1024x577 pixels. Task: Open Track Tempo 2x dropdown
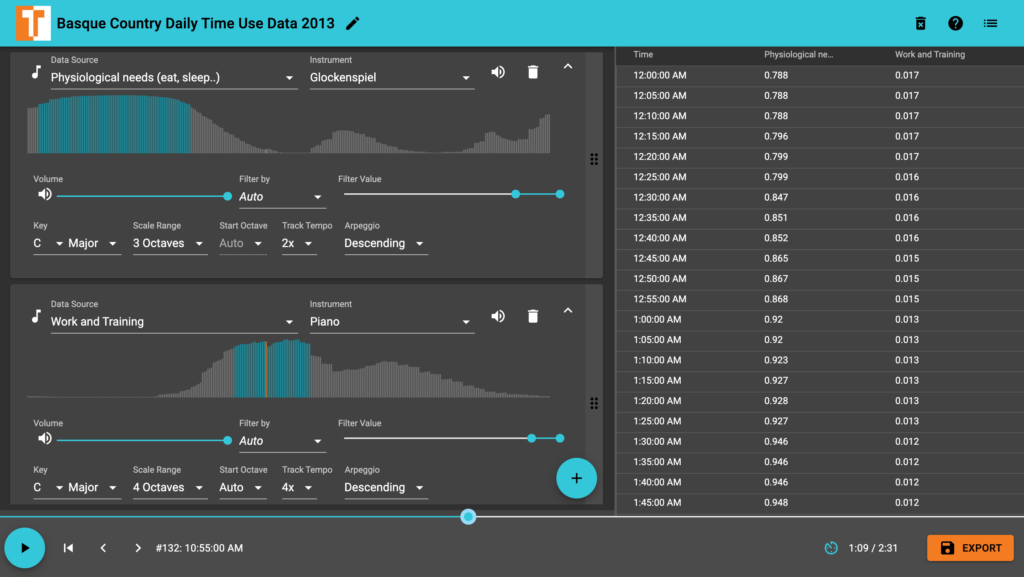click(x=298, y=243)
